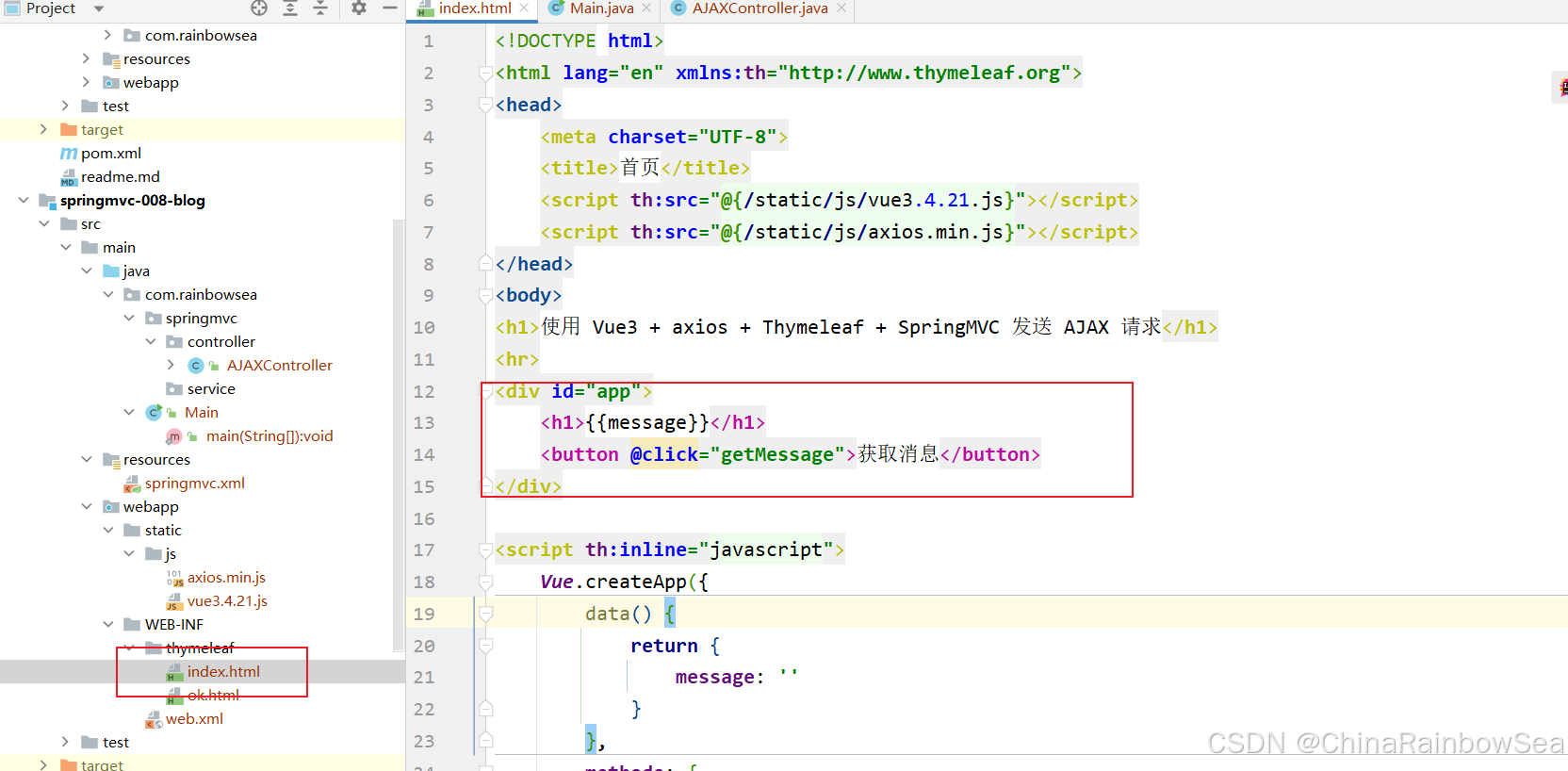Click the locate/select opened file target icon
The width and height of the screenshot is (1568, 771).
coord(259,8)
